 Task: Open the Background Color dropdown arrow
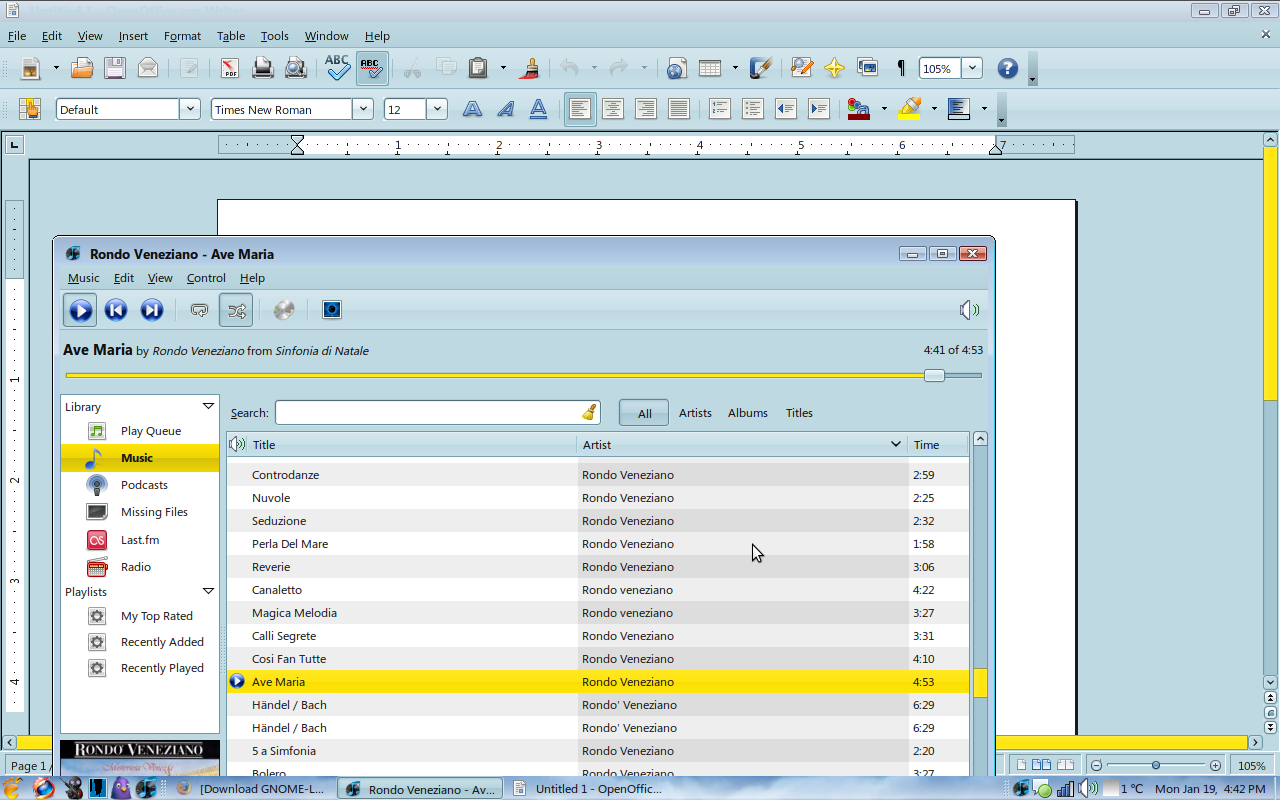[984, 109]
